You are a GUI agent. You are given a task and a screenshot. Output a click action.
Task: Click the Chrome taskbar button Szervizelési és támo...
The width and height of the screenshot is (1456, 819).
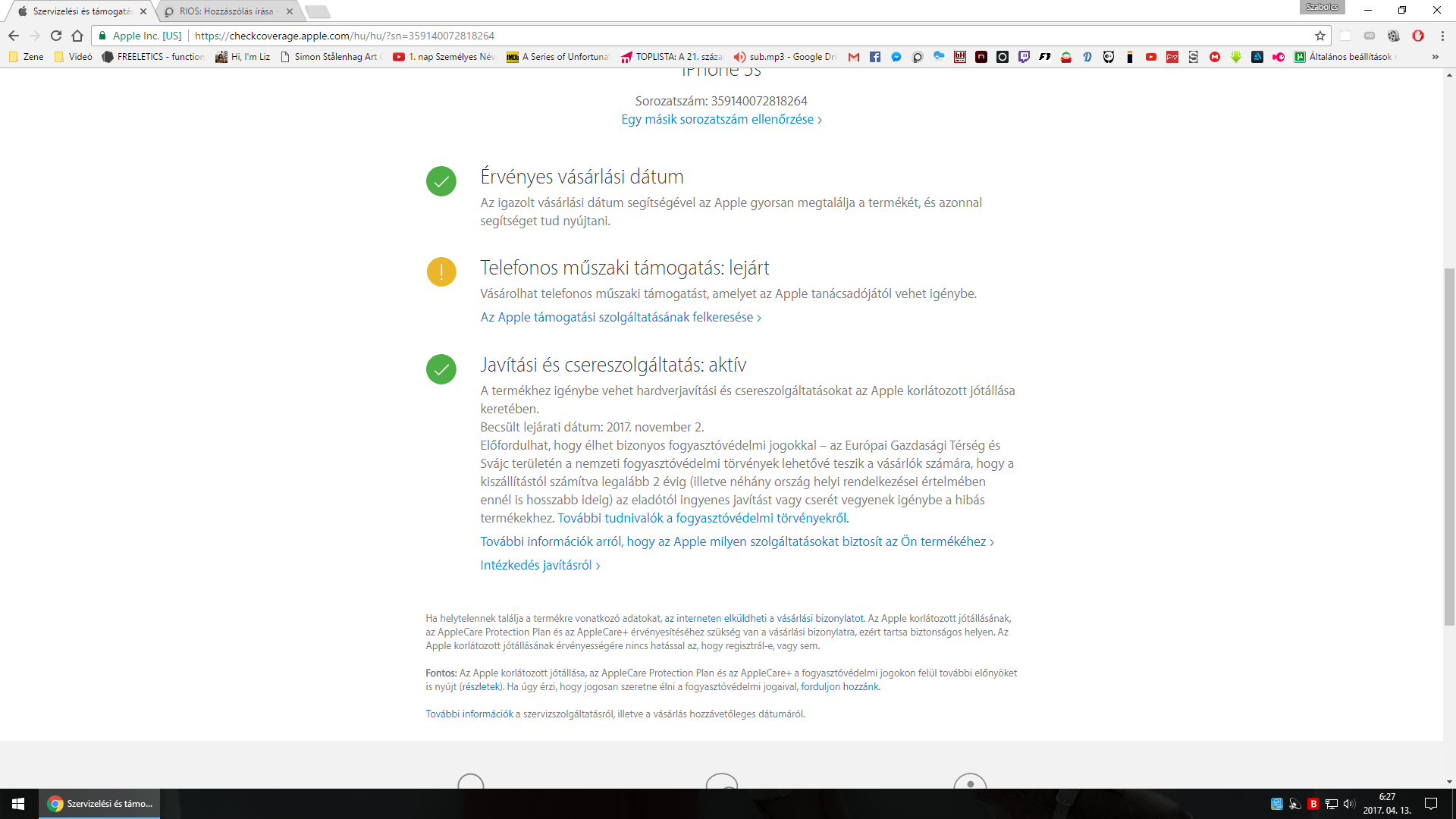(99, 804)
